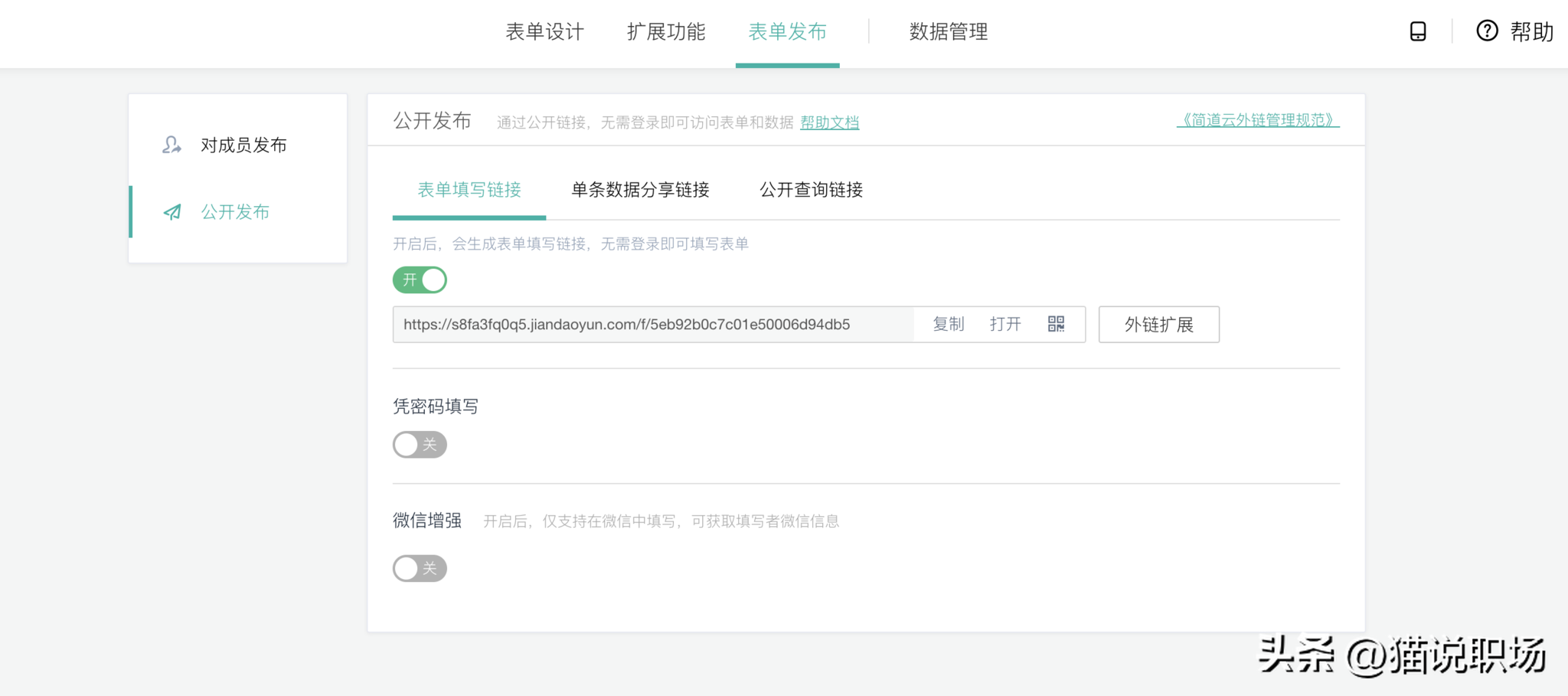Click the 微信增强 label
This screenshot has height=696, width=1568.
427,521
